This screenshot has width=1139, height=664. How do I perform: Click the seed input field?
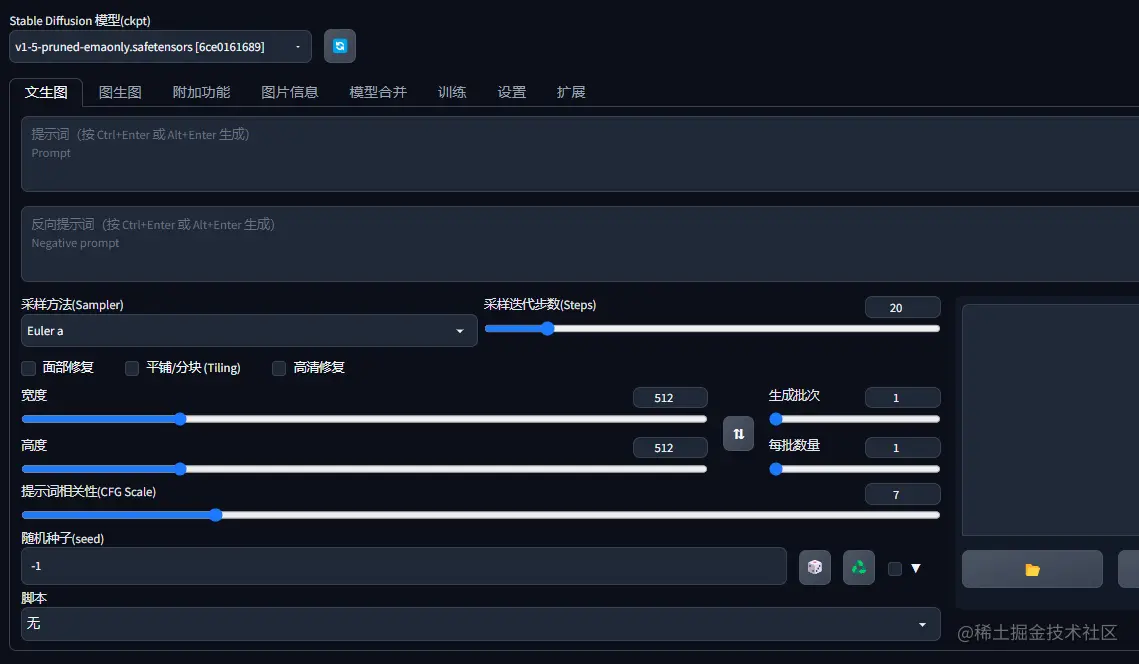(404, 566)
